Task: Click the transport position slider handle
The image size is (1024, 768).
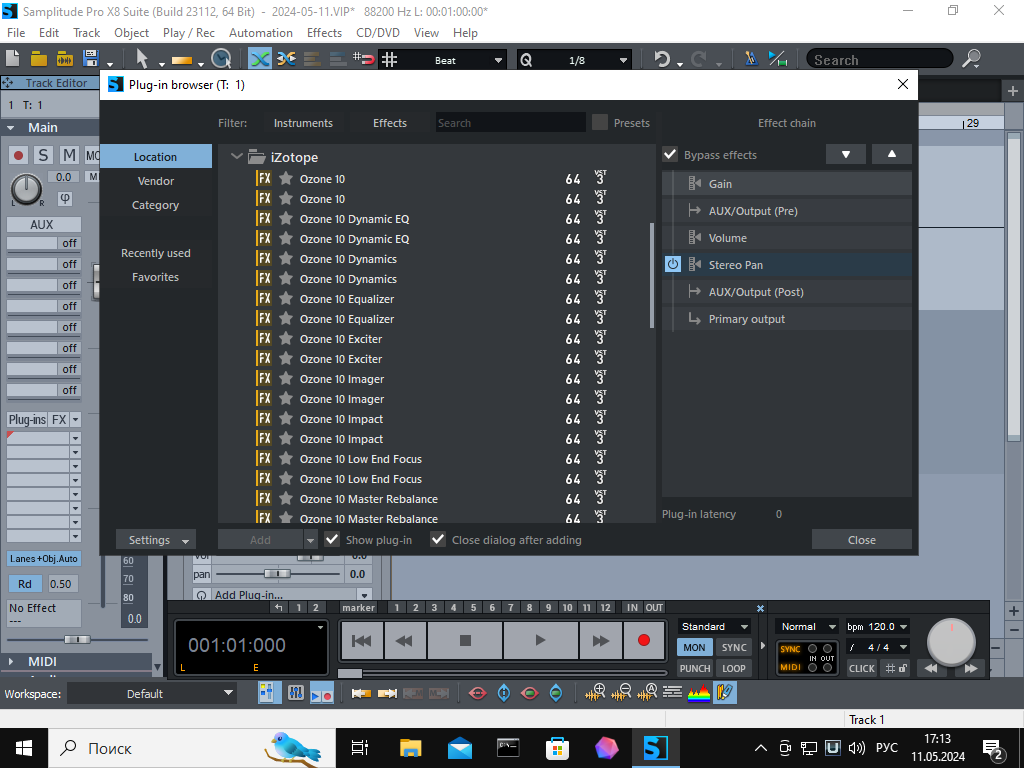Action: tap(349, 673)
